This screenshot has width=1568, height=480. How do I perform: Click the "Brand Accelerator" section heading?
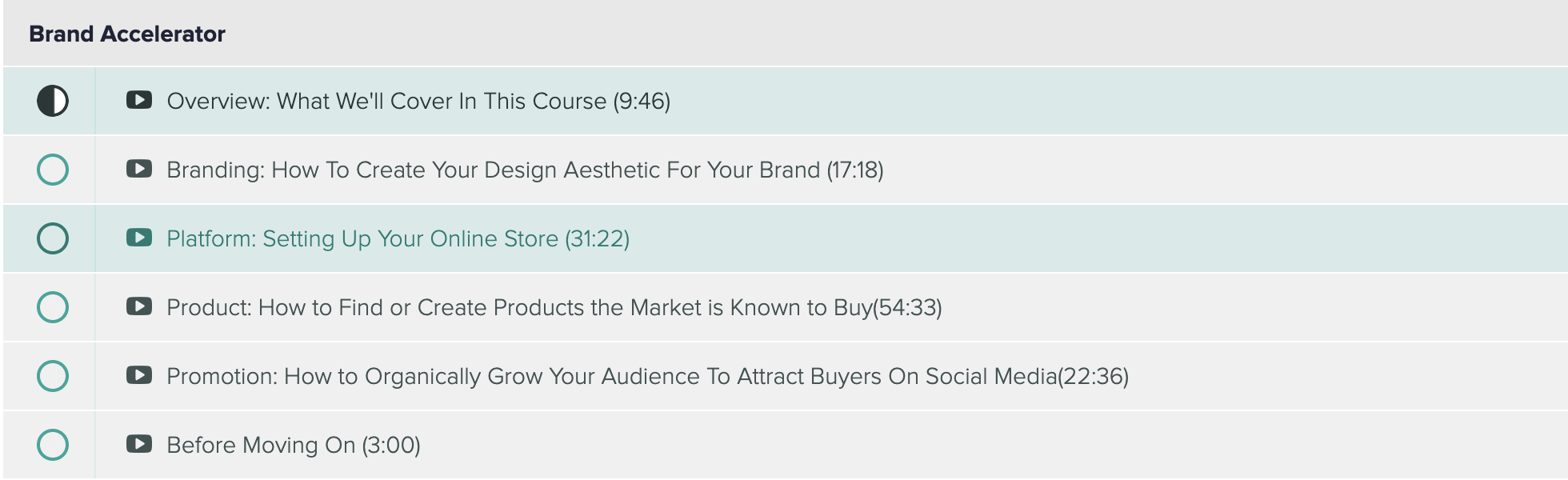click(x=127, y=34)
